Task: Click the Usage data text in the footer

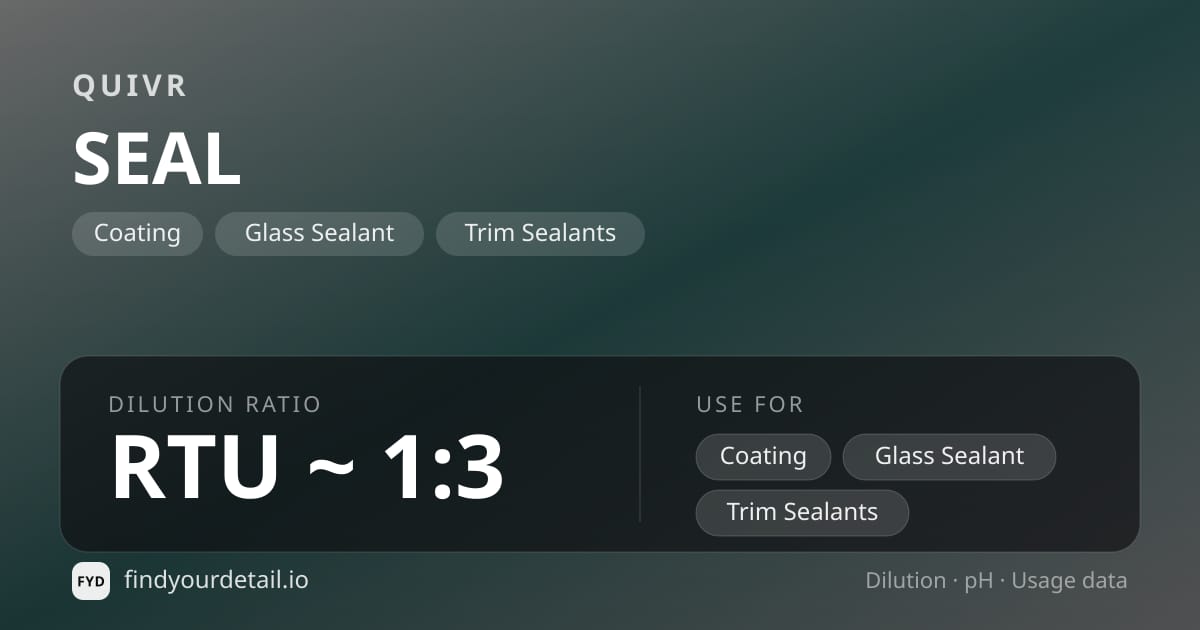Action: (1069, 582)
